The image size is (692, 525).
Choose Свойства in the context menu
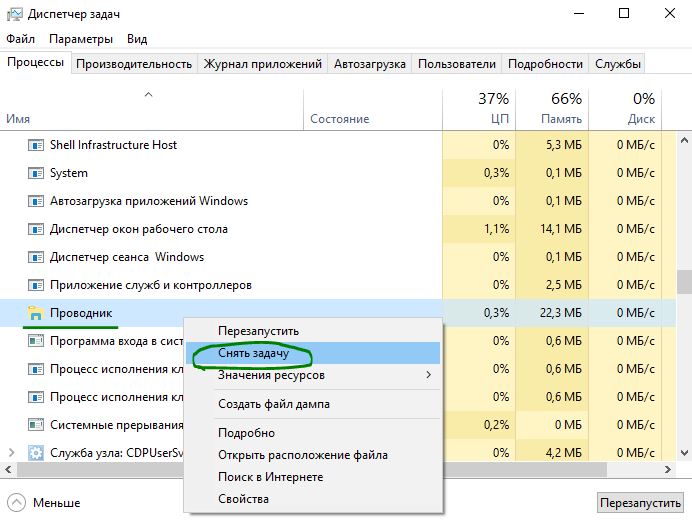point(313,499)
